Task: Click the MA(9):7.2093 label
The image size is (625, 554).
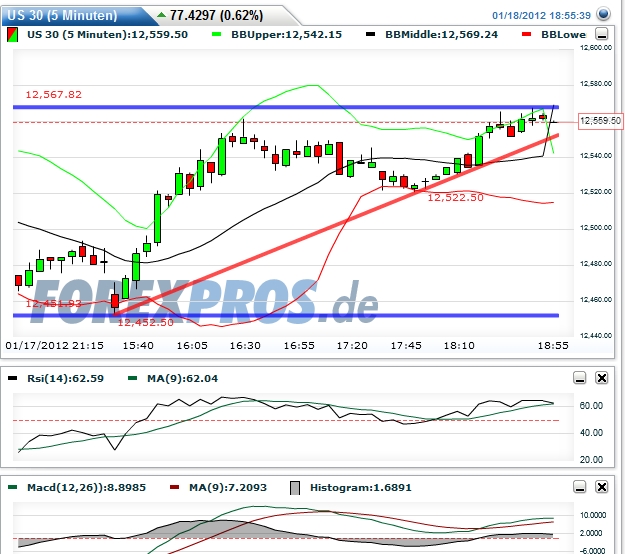Action: coord(228,487)
